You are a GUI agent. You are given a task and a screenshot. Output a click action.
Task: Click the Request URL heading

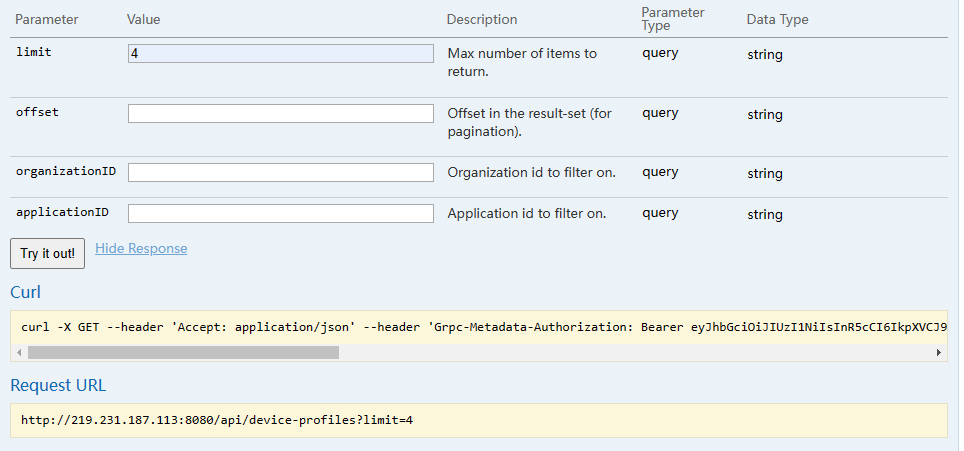click(x=58, y=385)
